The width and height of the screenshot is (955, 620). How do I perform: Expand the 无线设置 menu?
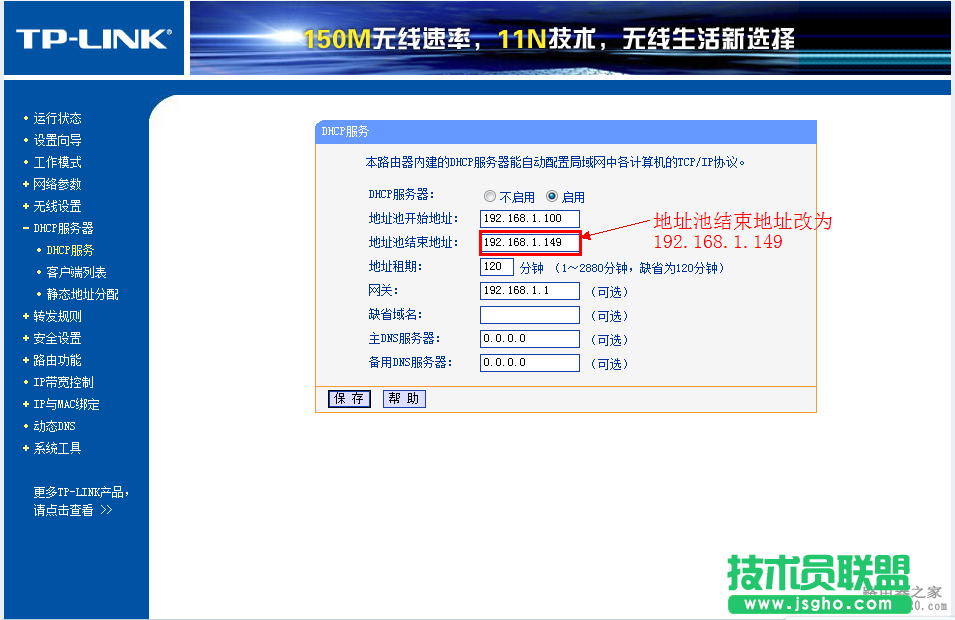click(57, 206)
